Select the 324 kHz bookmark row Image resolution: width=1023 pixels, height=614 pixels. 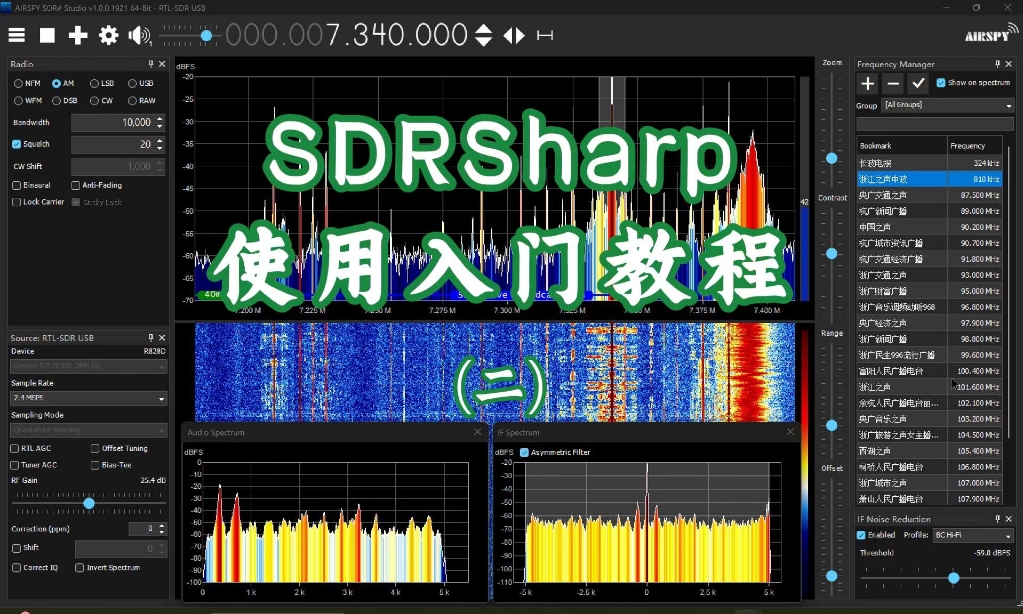tap(929, 163)
